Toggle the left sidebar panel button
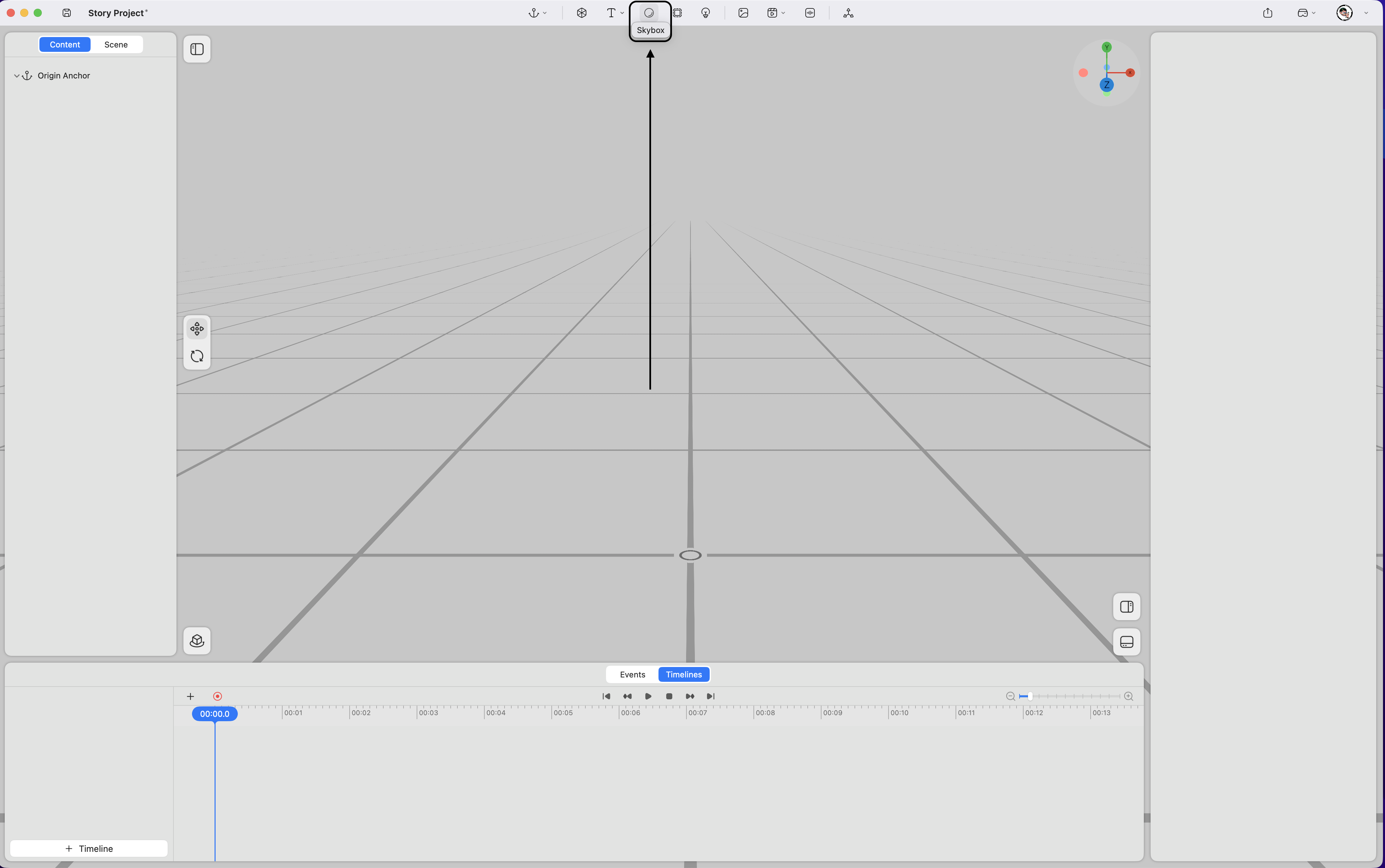Viewport: 1385px width, 868px height. [x=197, y=49]
